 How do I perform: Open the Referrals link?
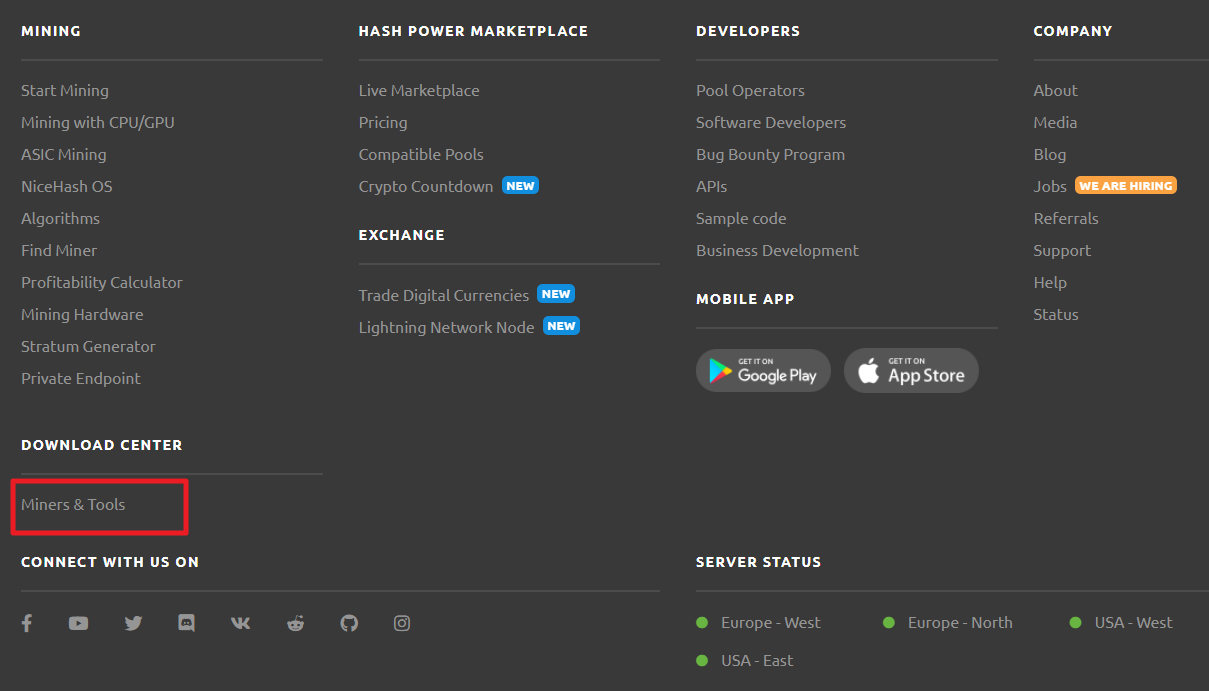coord(1066,218)
